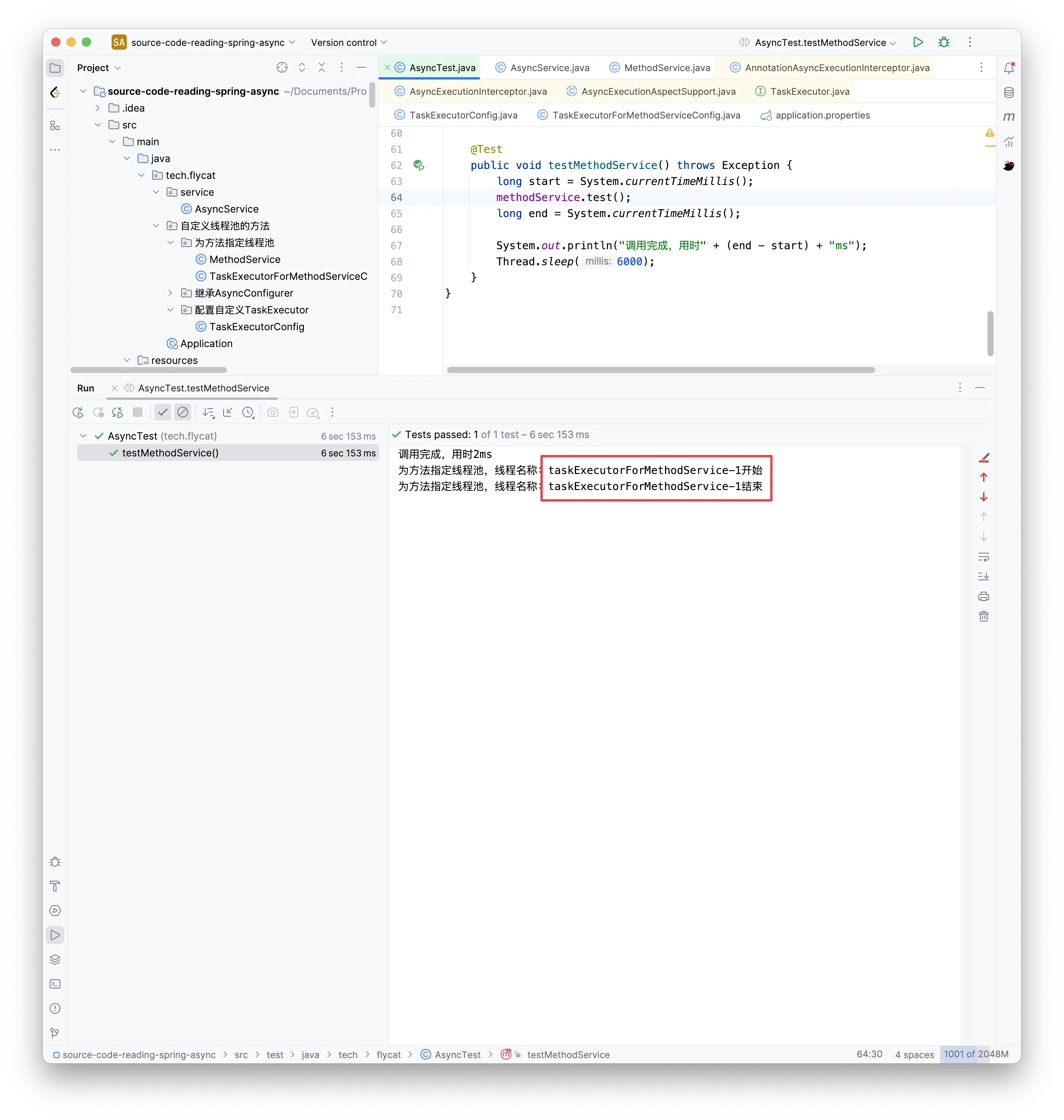Open the Structure tool window icon

coord(55,125)
